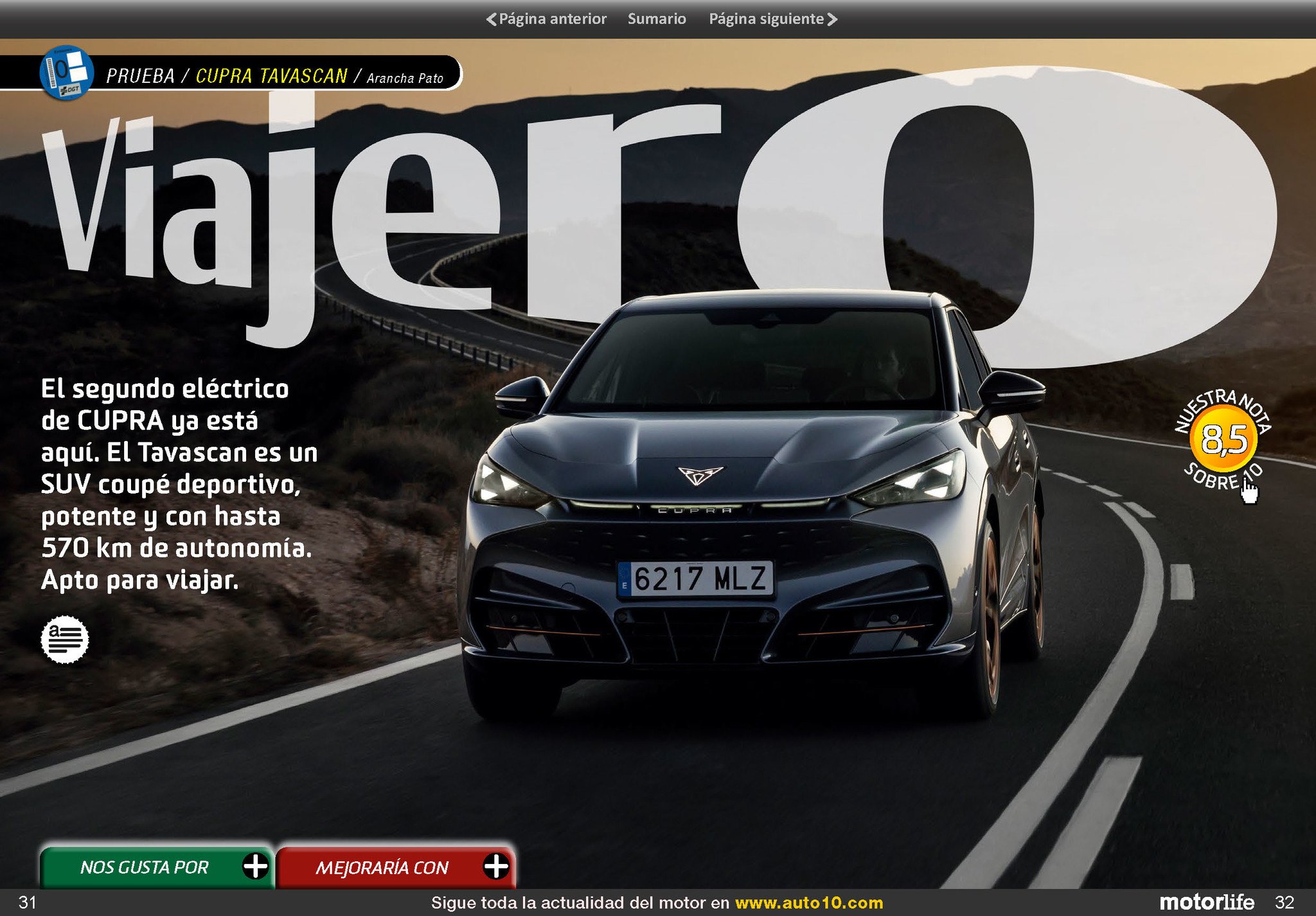1316x916 pixels.
Task: Click the right chevron after Página siguiente
Action: click(x=832, y=19)
